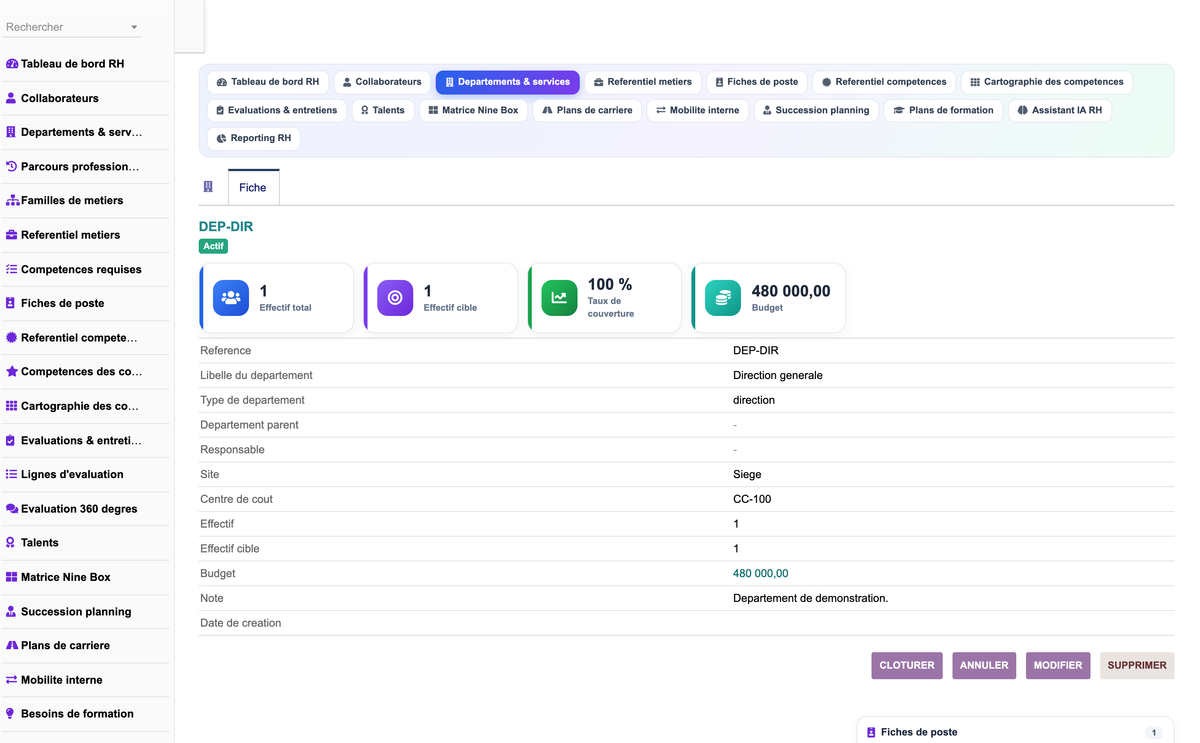Viewport: 1200px width, 743px height.
Task: Click the DEP-DIR heading
Action: (226, 227)
